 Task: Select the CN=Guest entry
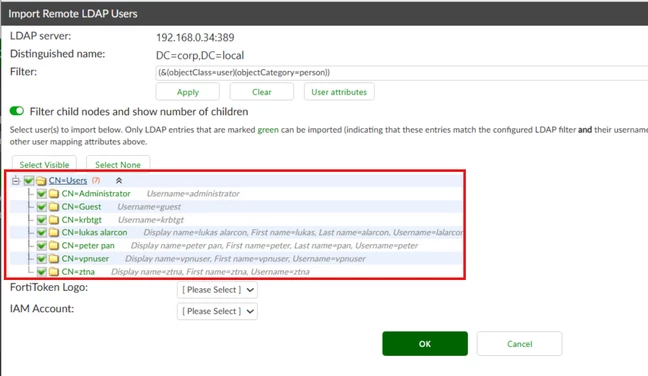[81, 207]
